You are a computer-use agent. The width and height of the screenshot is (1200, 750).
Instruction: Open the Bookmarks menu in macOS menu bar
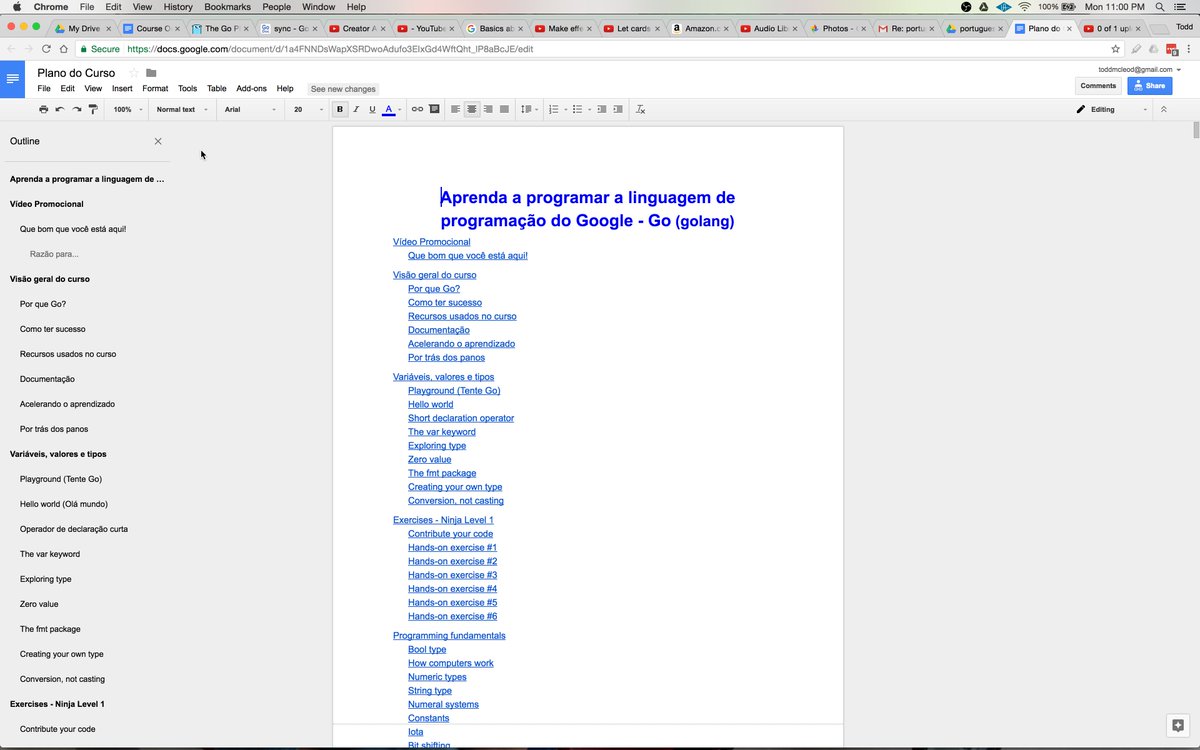click(x=227, y=7)
